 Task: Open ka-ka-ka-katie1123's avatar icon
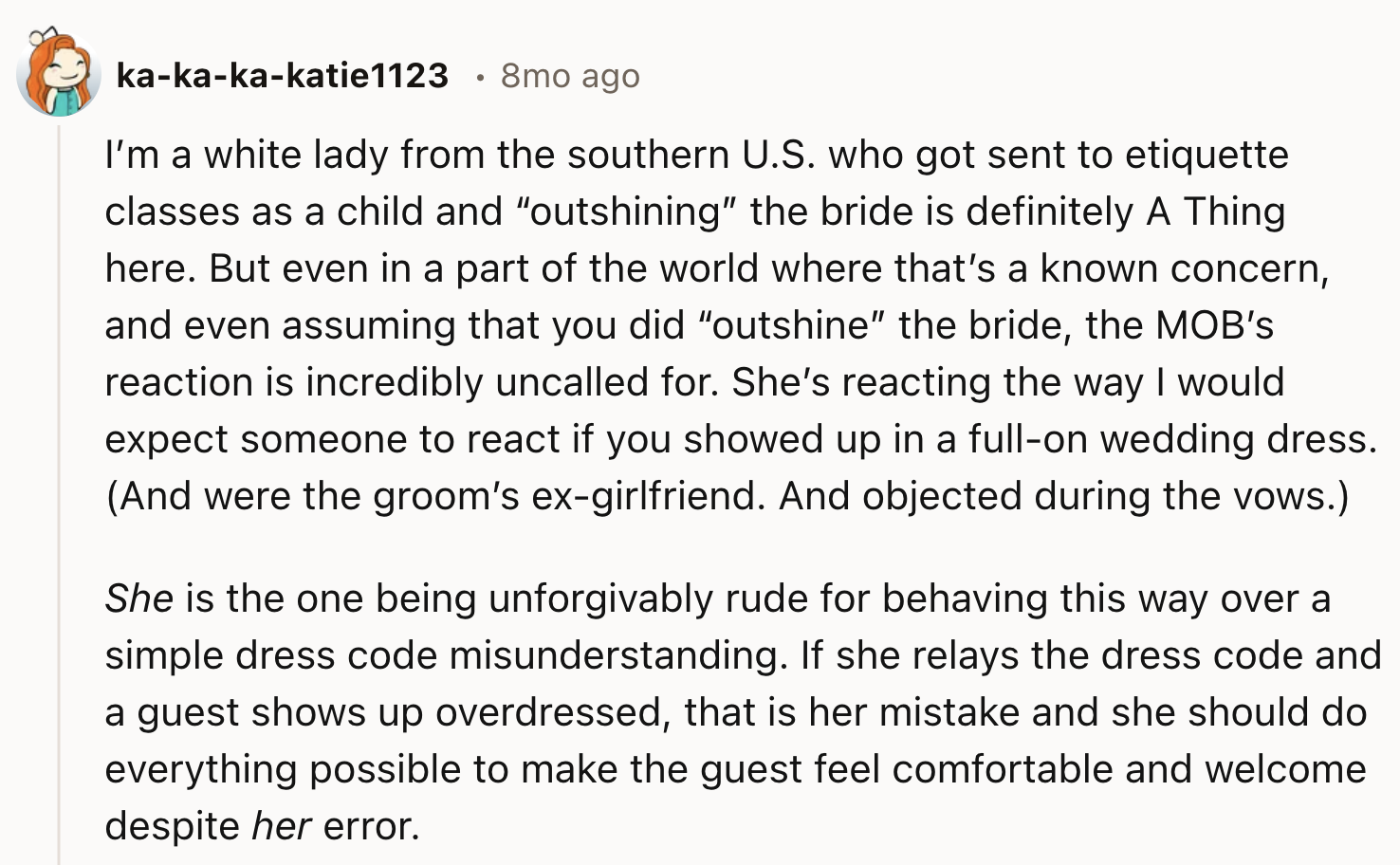[58, 73]
